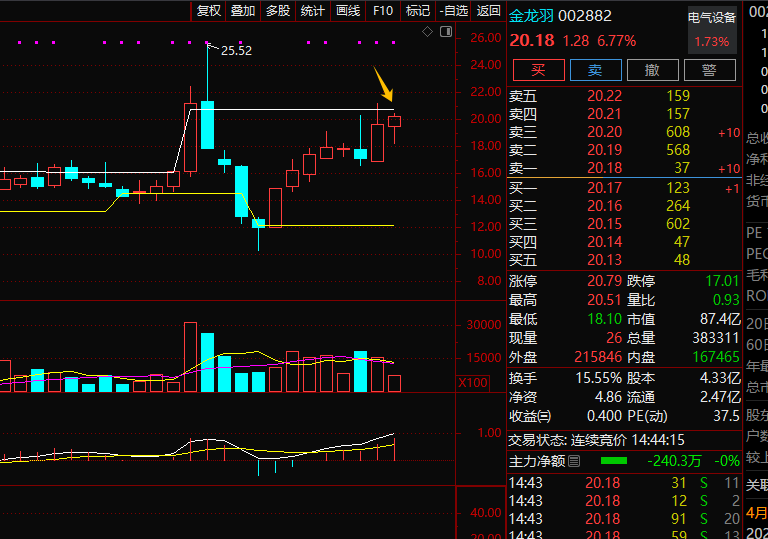
Task: Click 量比 value 0.93
Action: 726,300
